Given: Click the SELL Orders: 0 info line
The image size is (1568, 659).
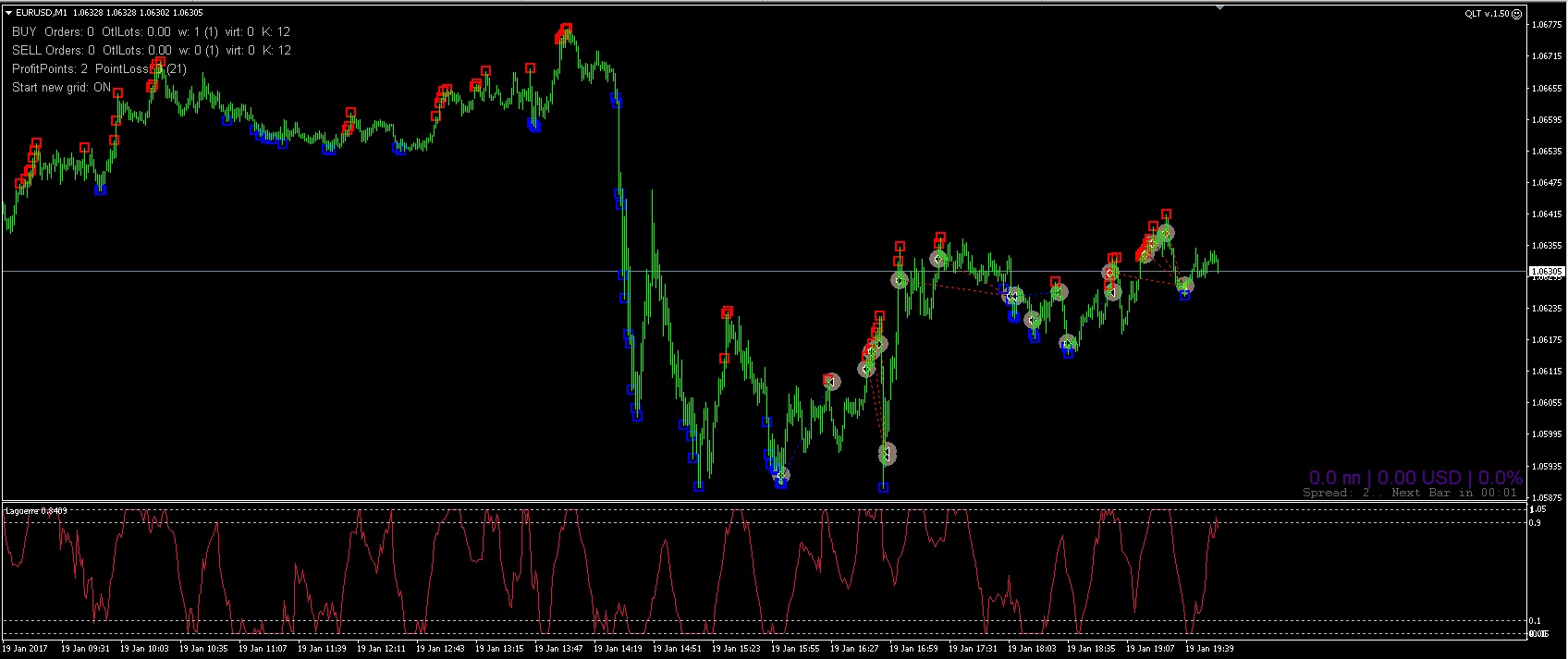Looking at the screenshot, I should click(152, 50).
